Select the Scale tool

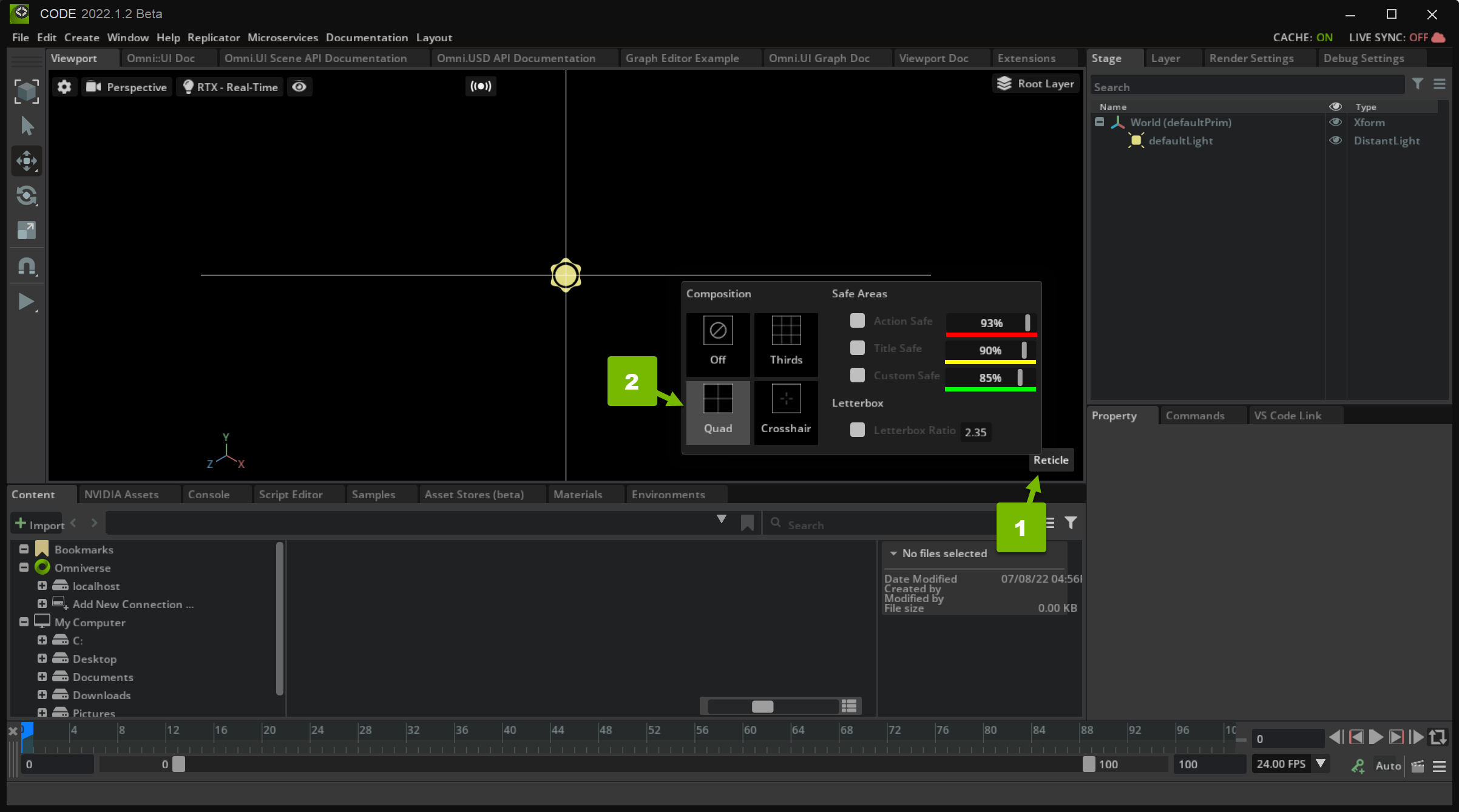pos(27,230)
